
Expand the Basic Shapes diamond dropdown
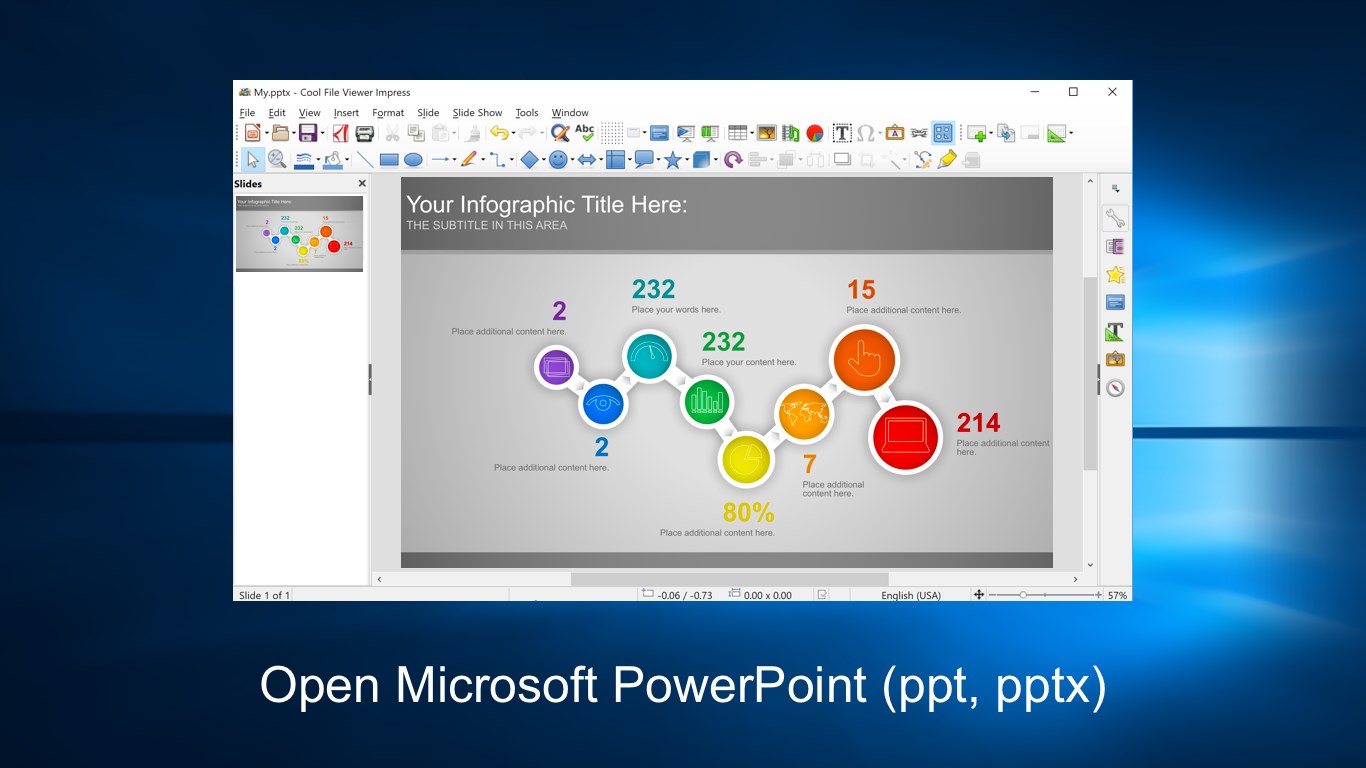click(x=544, y=160)
